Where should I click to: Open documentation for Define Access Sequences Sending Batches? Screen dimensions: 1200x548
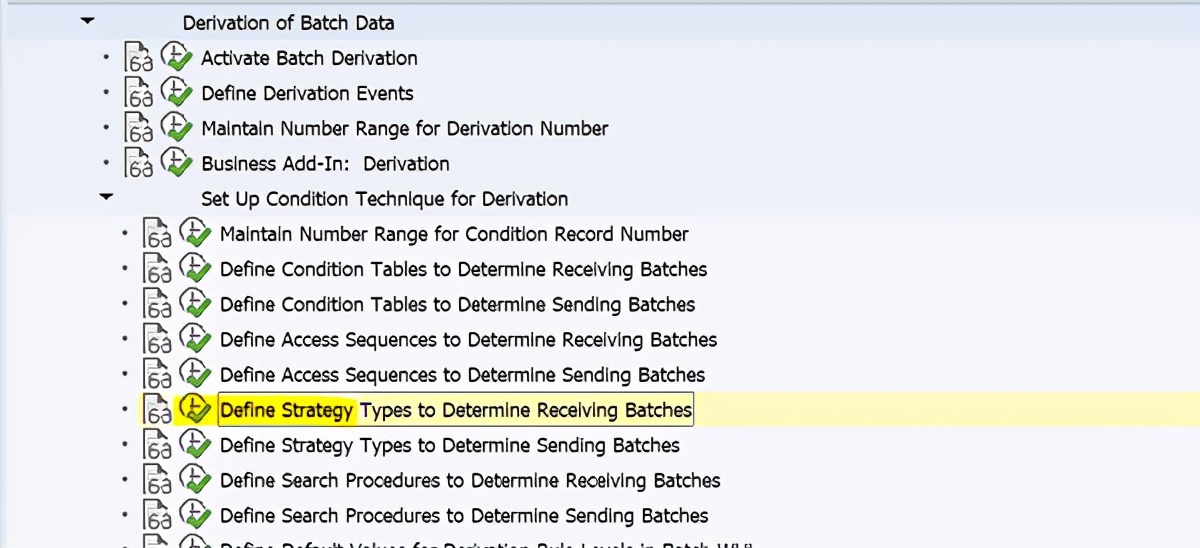[x=158, y=376]
